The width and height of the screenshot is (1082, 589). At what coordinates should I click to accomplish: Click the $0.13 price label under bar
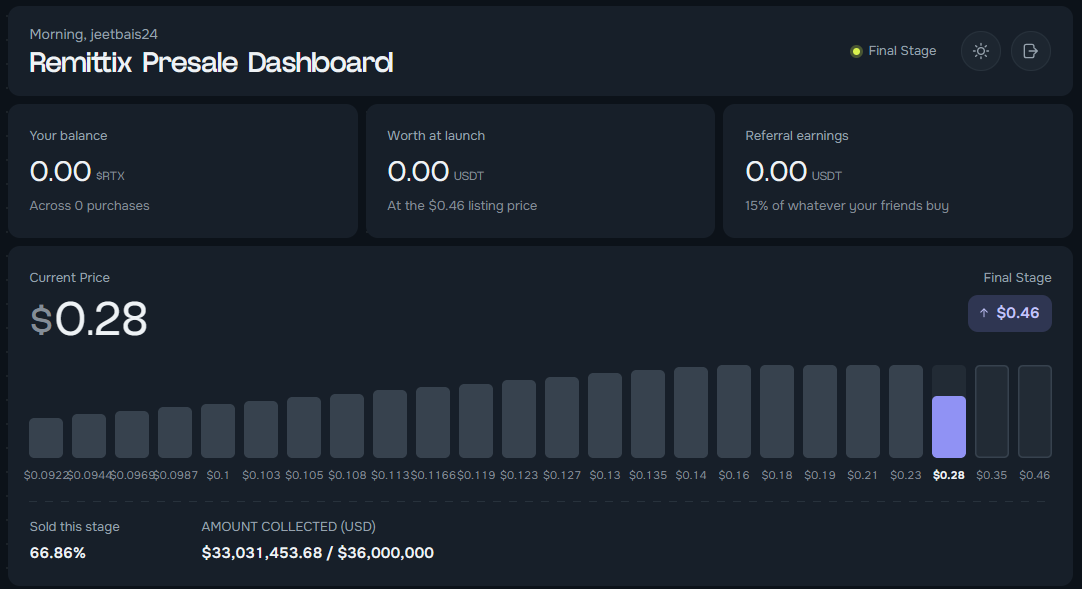click(605, 475)
